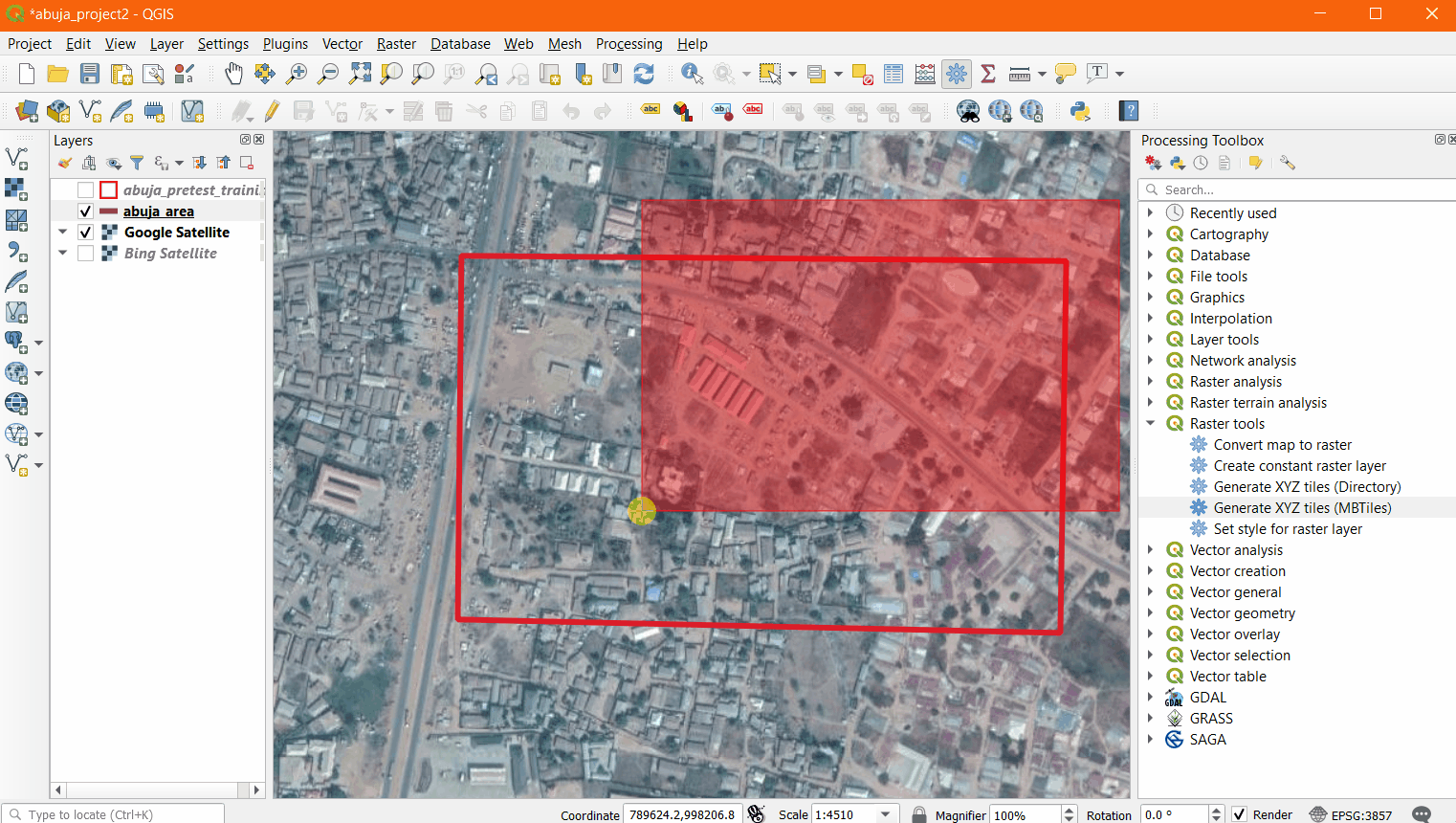Screen dimensions: 1456x823
Task: Click the Refresh map icon
Action: pos(644,74)
